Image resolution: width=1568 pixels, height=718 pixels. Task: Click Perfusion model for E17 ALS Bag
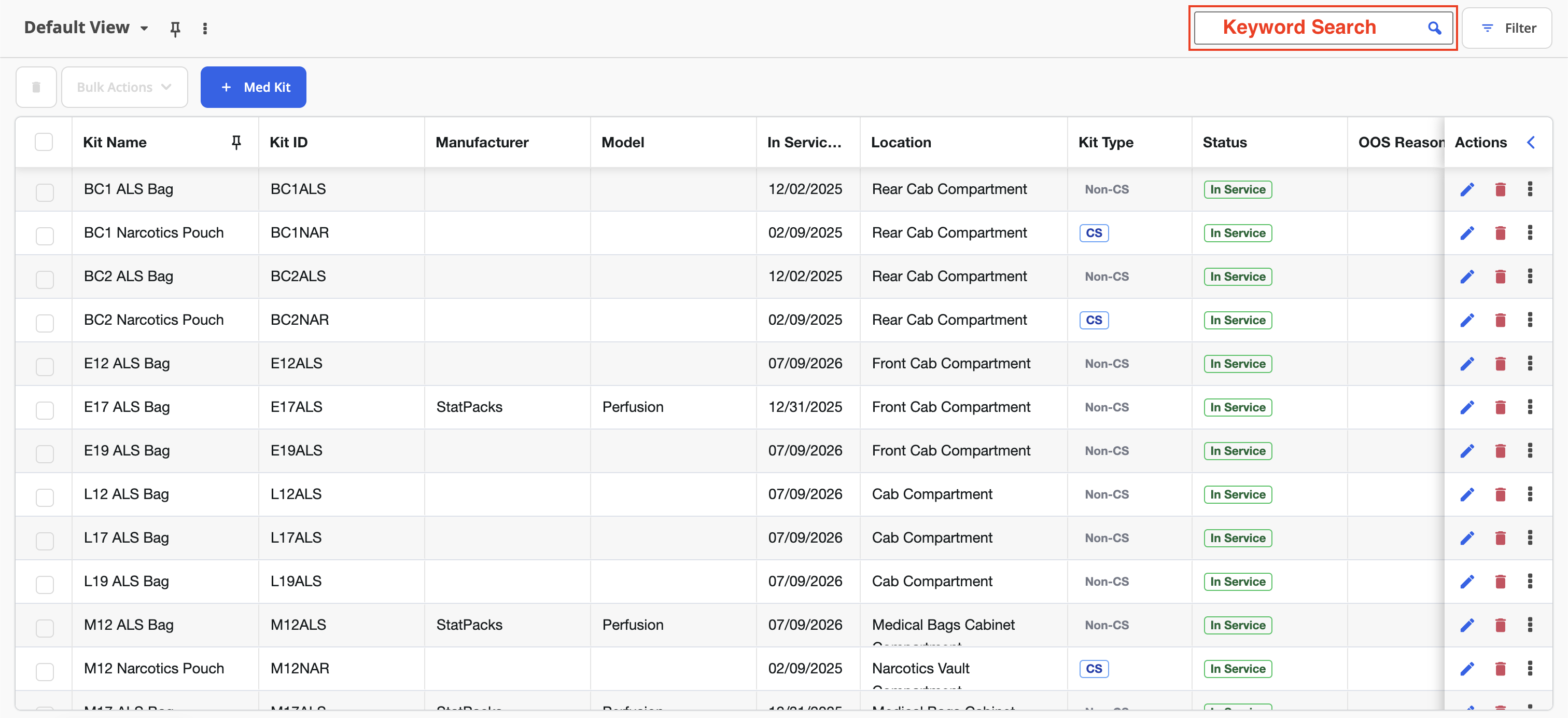click(x=633, y=407)
